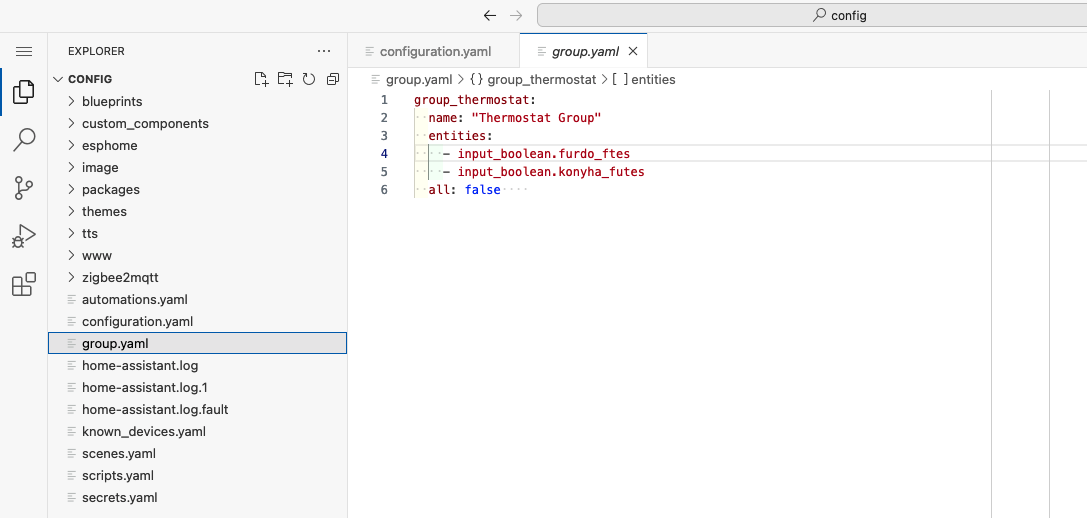Screen dimensions: 1087x518
Task: Click the New File icon in Explorer
Action: coord(261,79)
